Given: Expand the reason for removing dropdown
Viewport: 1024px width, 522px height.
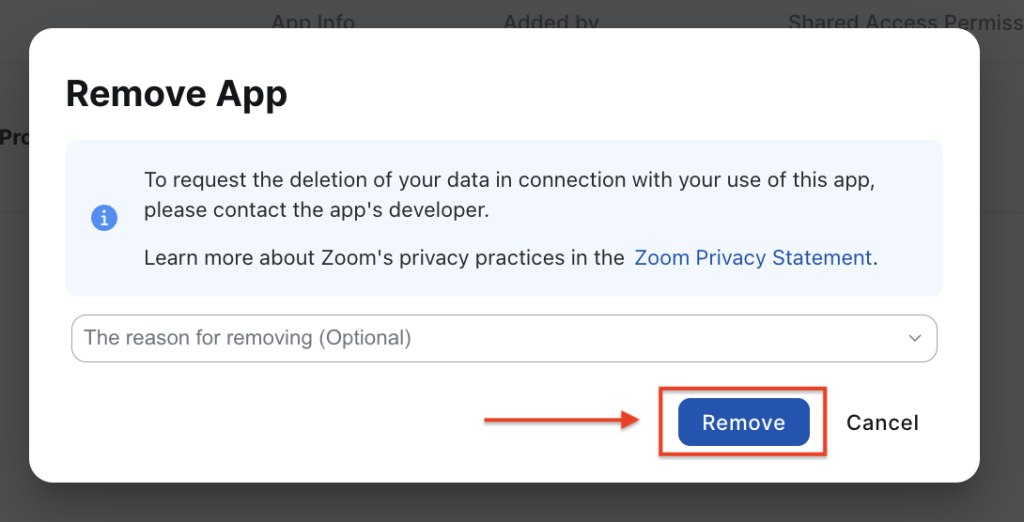Looking at the screenshot, I should [x=503, y=338].
